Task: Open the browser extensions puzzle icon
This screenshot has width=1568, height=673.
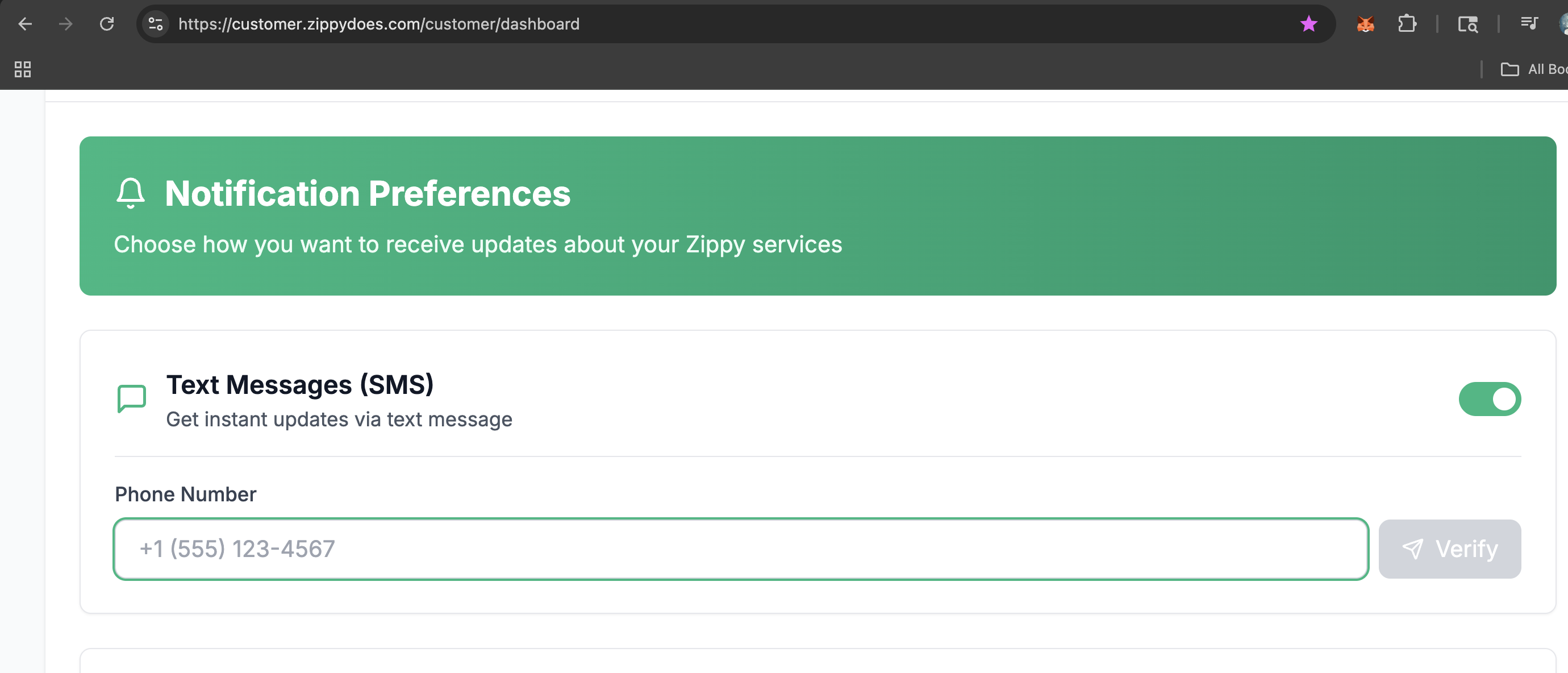Action: [x=1407, y=24]
